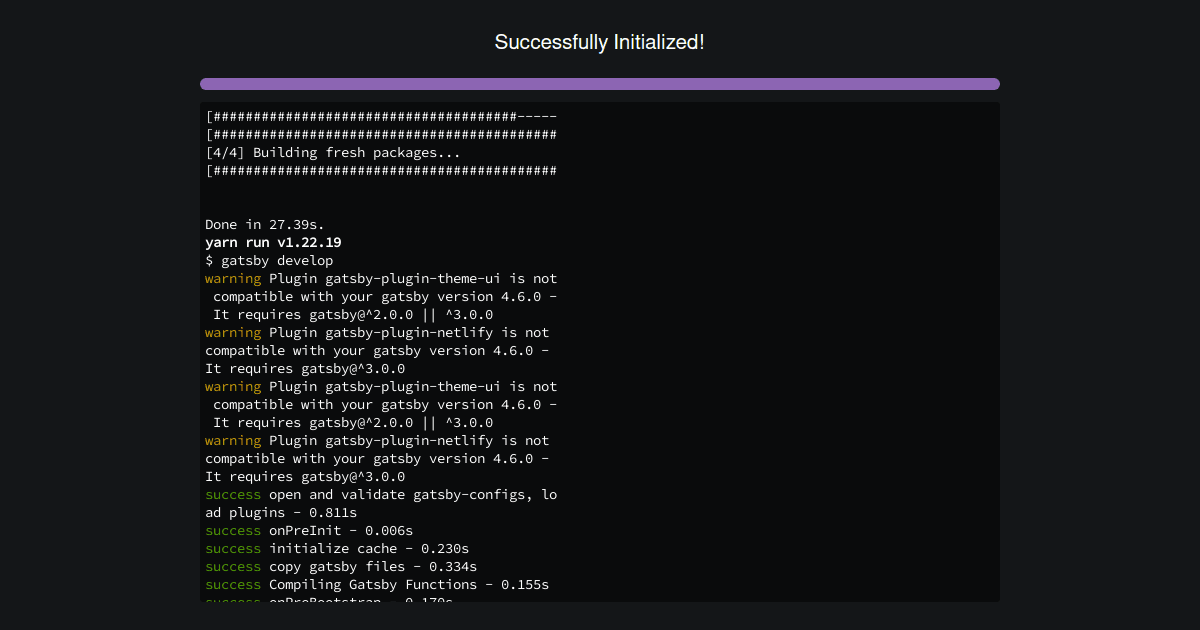Click the purple progress bar
Viewport: 1200px width, 630px height.
click(599, 84)
